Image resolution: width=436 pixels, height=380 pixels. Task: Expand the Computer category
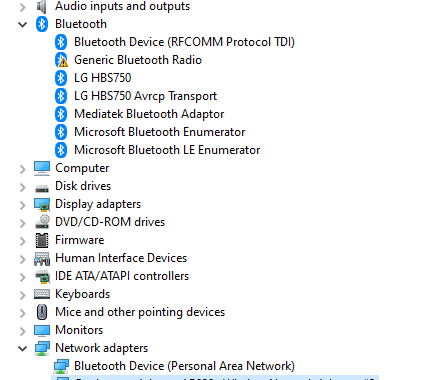(22, 169)
